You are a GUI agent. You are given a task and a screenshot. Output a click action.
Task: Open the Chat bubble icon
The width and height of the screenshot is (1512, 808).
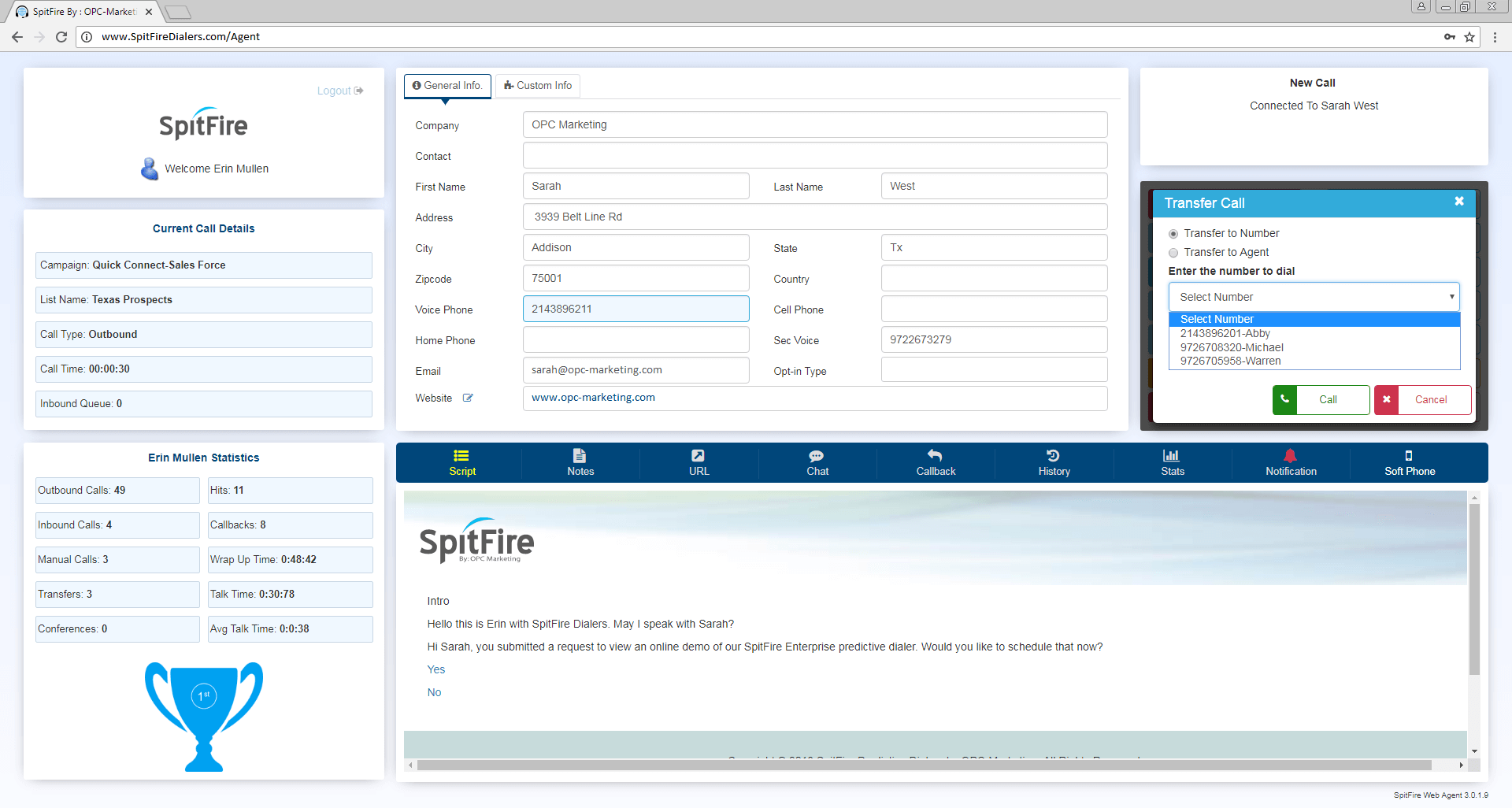point(817,456)
